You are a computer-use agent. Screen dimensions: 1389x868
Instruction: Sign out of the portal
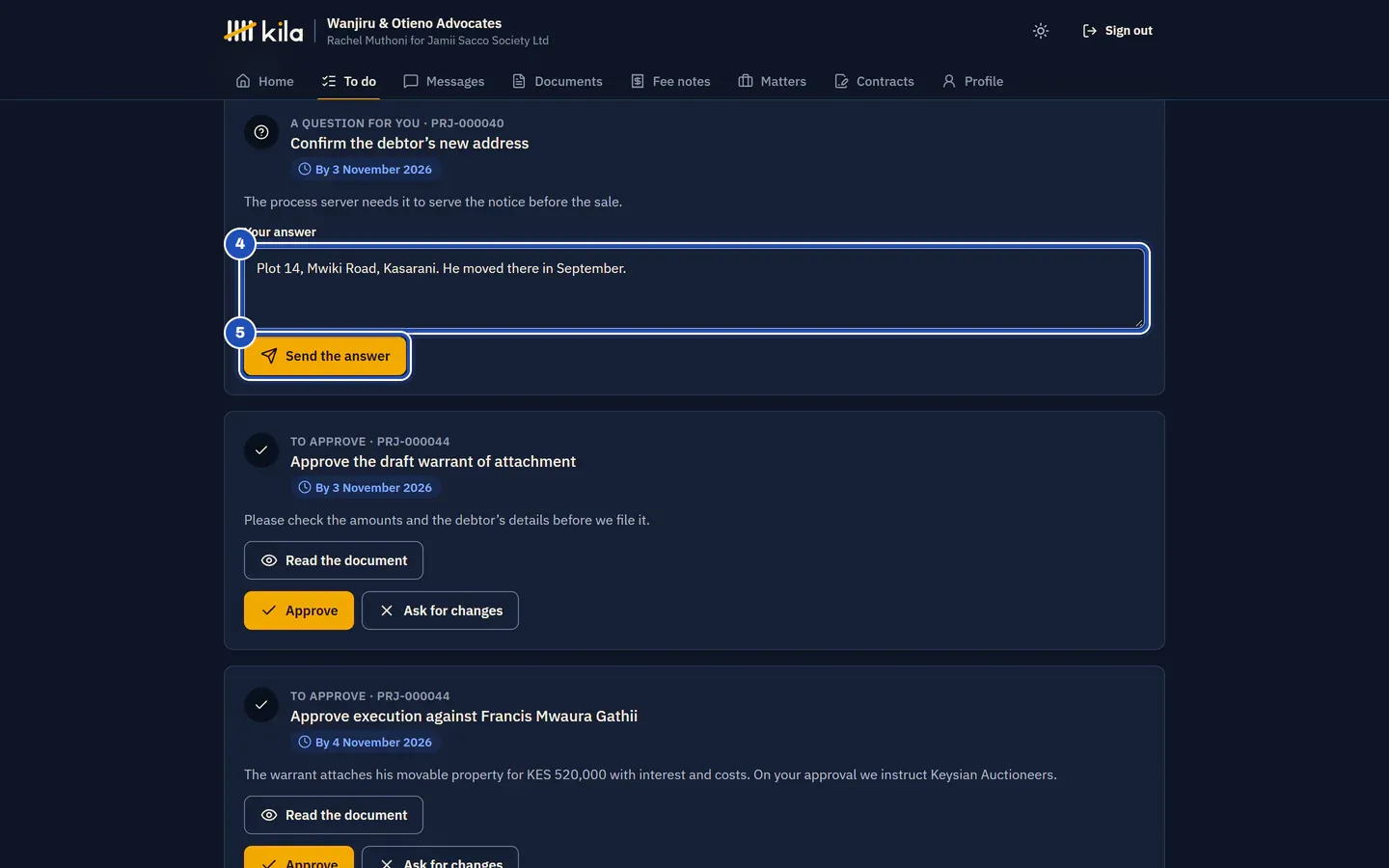[x=1117, y=31]
